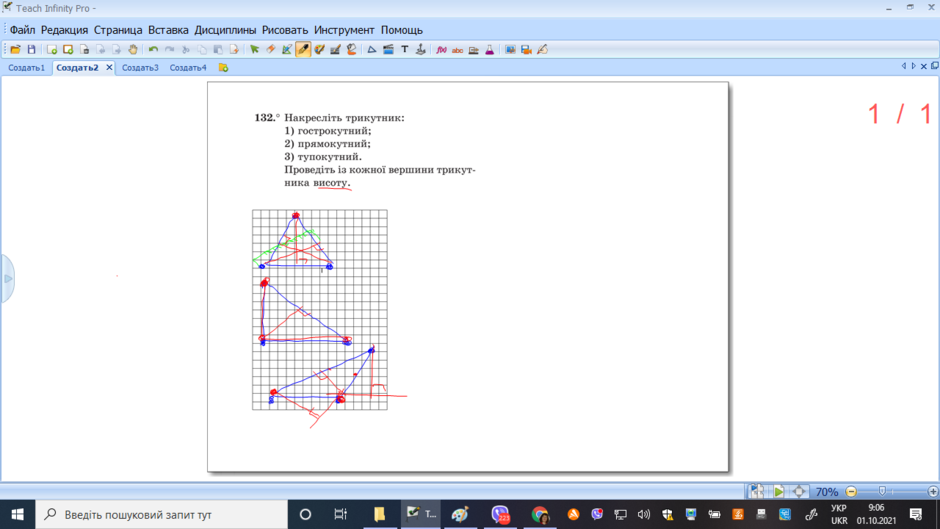Expand the left side panel arrow

pyautogui.click(x=7, y=279)
